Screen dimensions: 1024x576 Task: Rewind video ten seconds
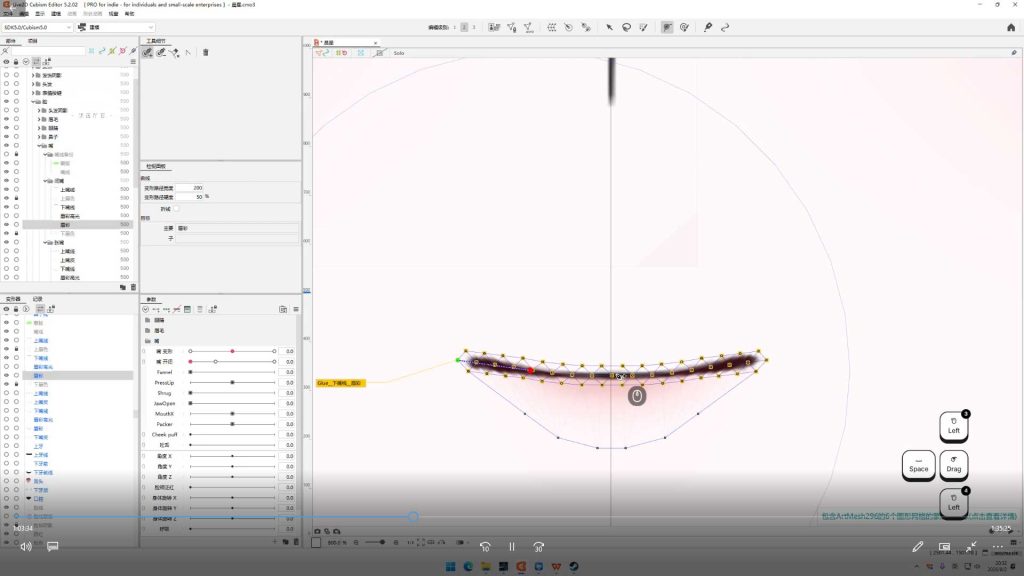(x=485, y=547)
